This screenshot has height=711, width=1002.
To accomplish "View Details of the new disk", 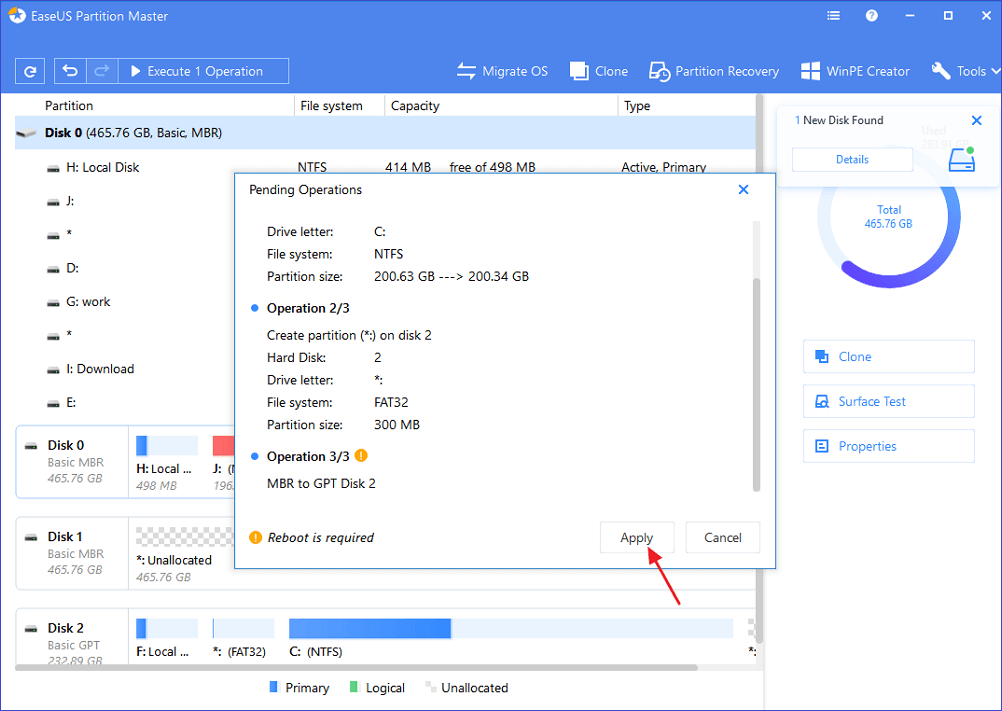I will tap(852, 160).
